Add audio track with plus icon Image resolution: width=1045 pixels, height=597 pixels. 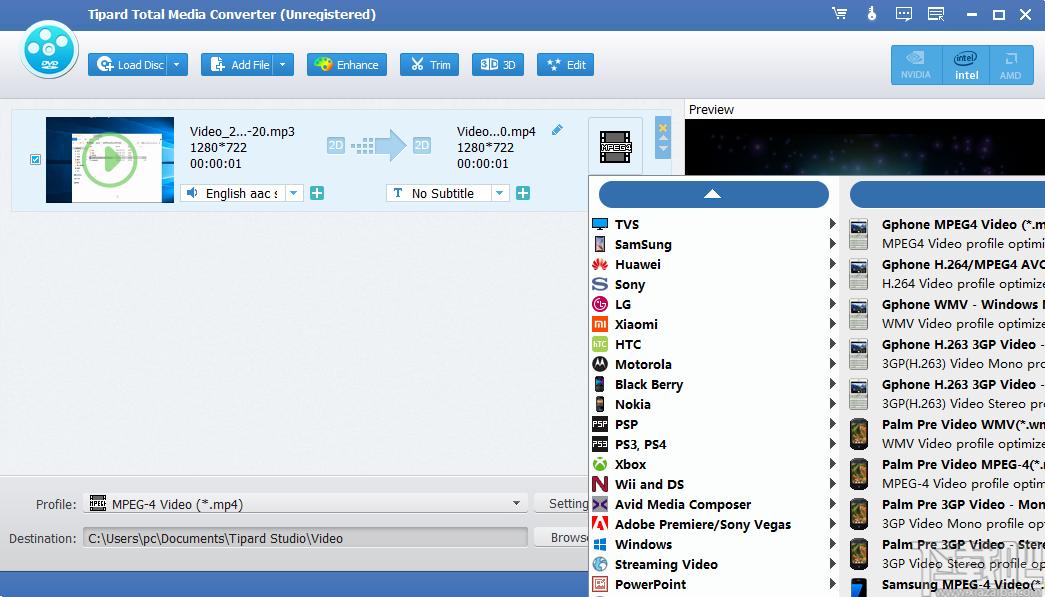click(x=317, y=193)
